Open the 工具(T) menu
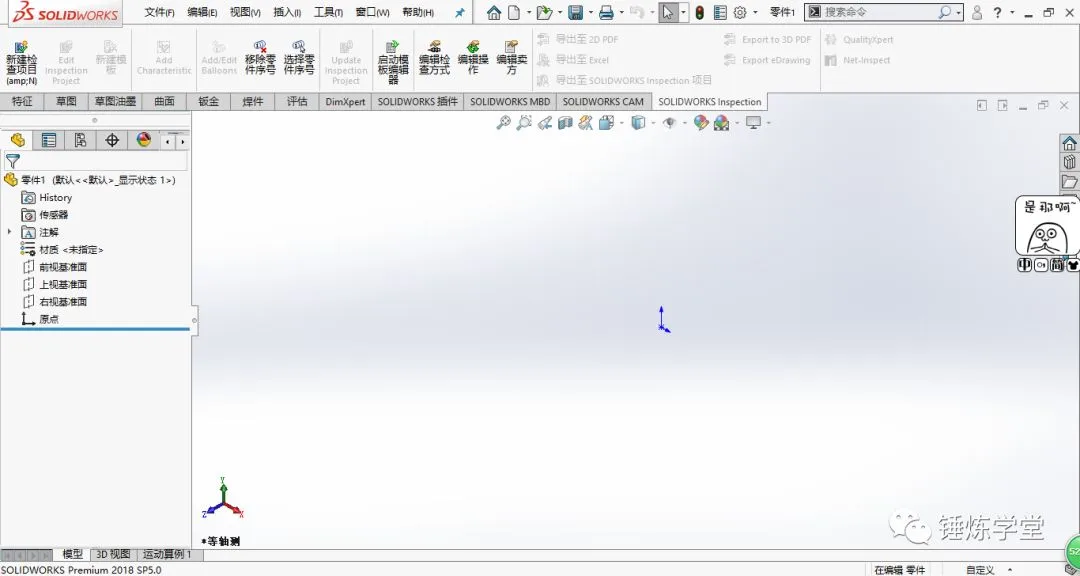The width and height of the screenshot is (1080, 576). [x=329, y=12]
